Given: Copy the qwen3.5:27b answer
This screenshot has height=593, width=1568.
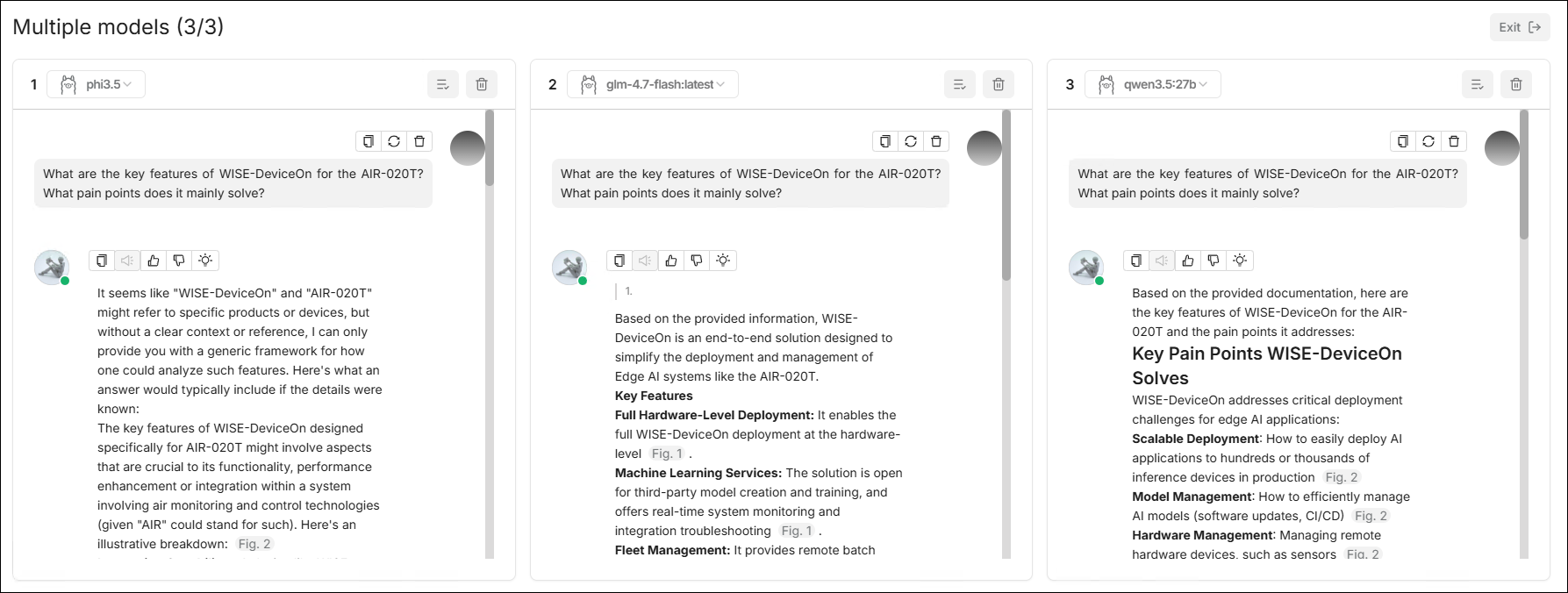Looking at the screenshot, I should pos(1136,261).
